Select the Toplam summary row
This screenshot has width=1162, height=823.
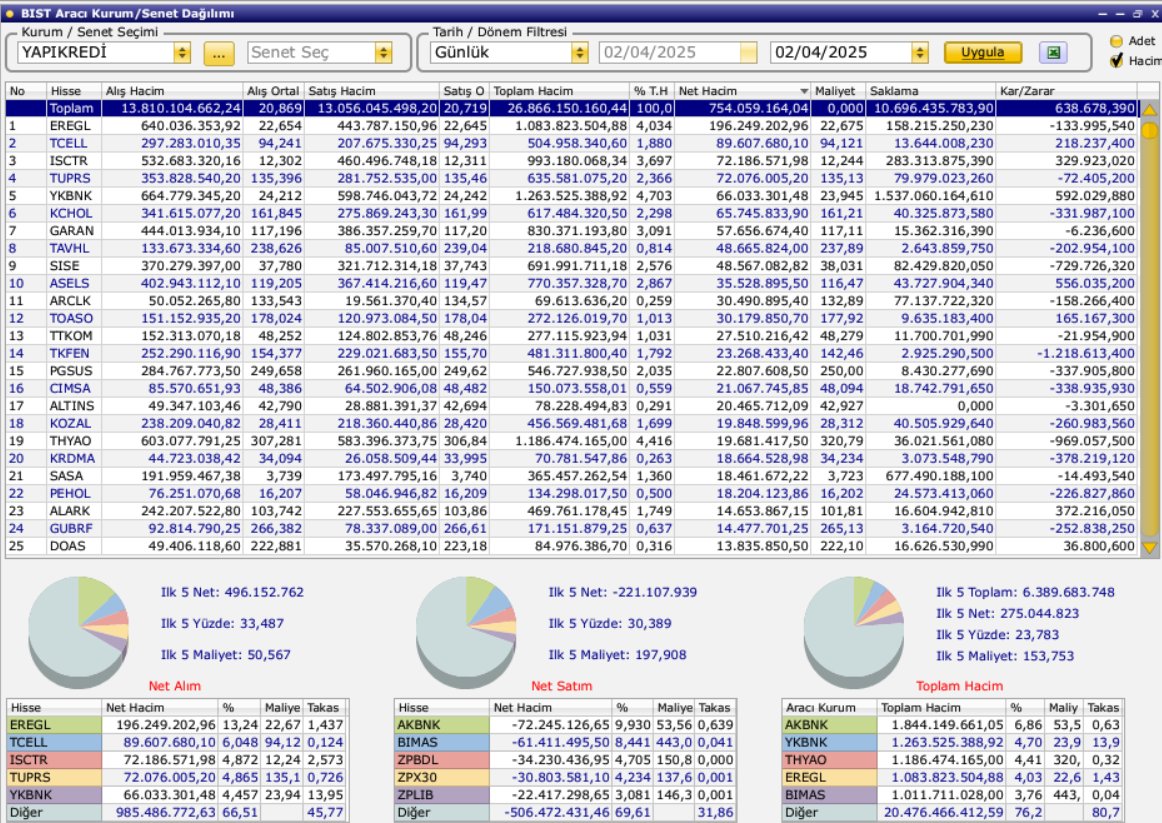click(x=571, y=108)
